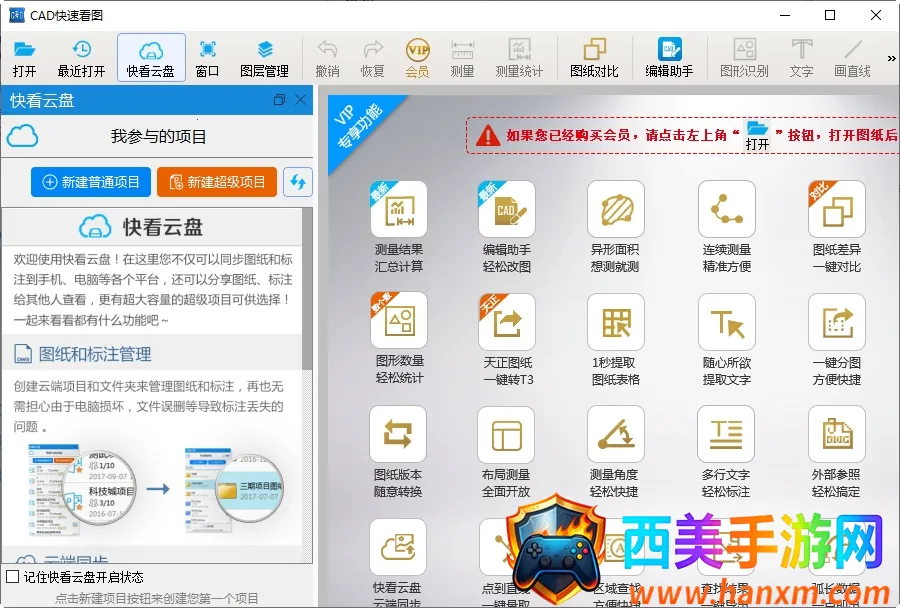Enable 记住快看云盘开启状态 checkbox
This screenshot has width=900, height=608.
click(x=13, y=577)
